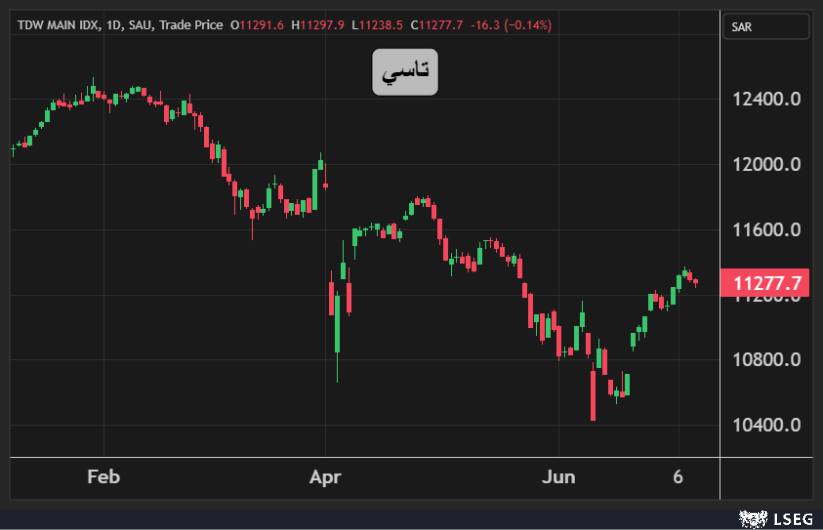The width and height of the screenshot is (823, 530).
Task: Click the Arabic تاسي label badge
Action: tap(405, 71)
